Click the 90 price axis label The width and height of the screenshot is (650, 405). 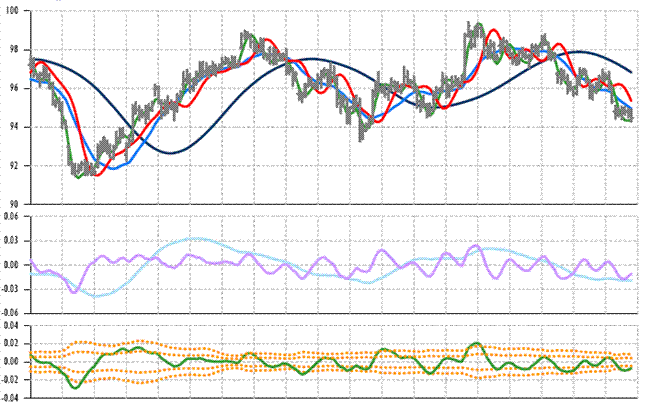14,204
